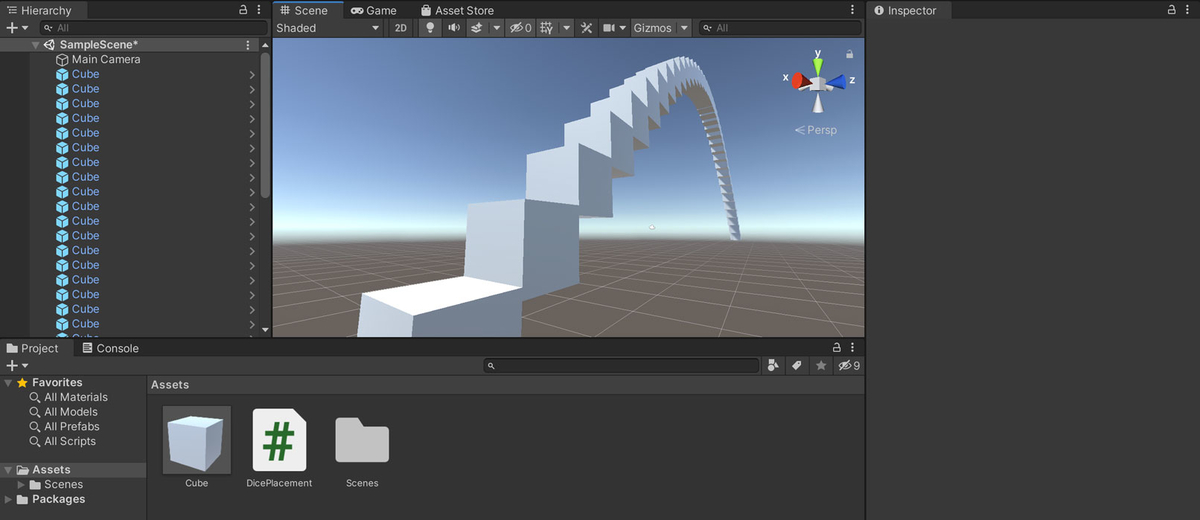Click the Gizmos toggle button
1200x520 pixels.
[x=653, y=28]
